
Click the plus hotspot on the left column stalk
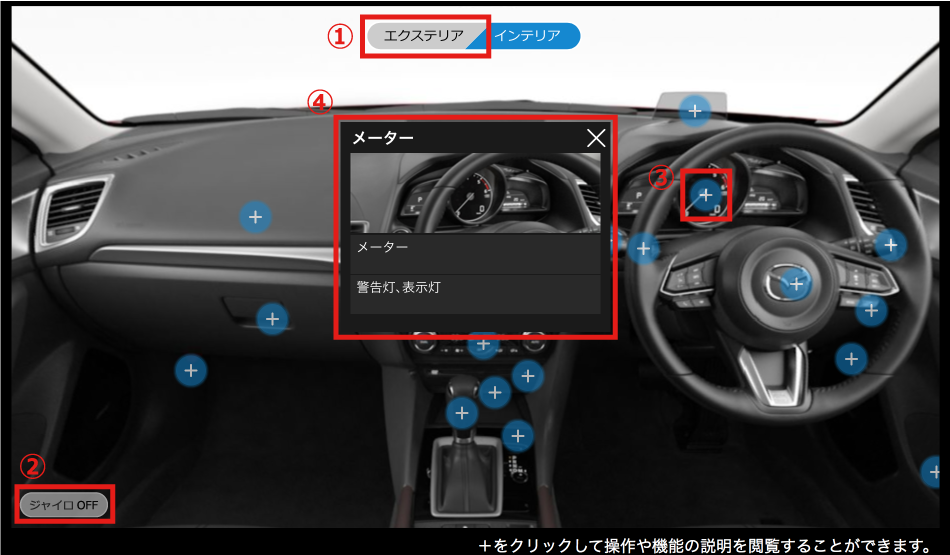coord(644,248)
